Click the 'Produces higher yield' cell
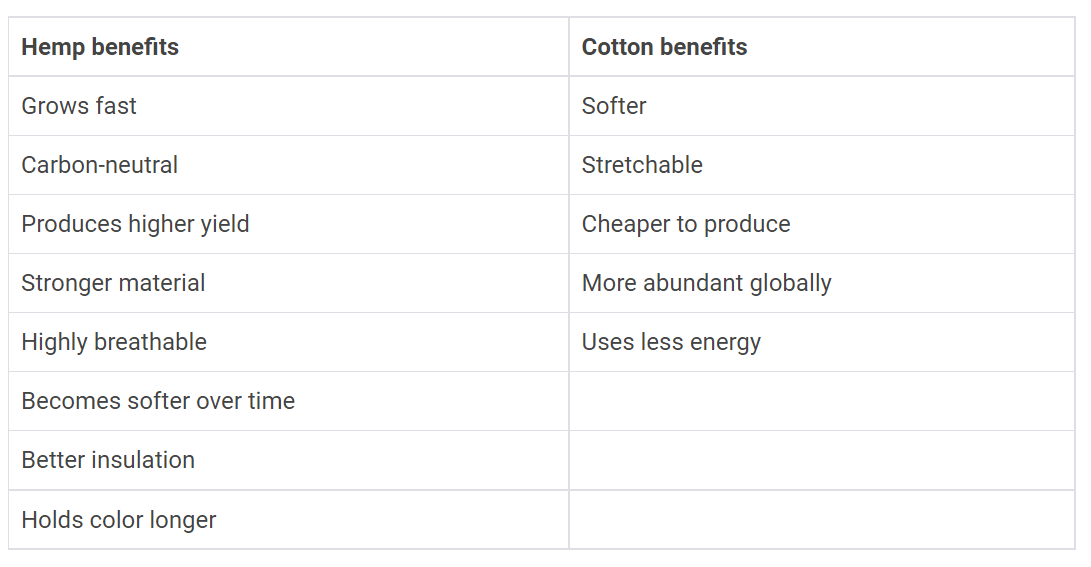Viewport: 1091px width, 567px height. tap(135, 224)
